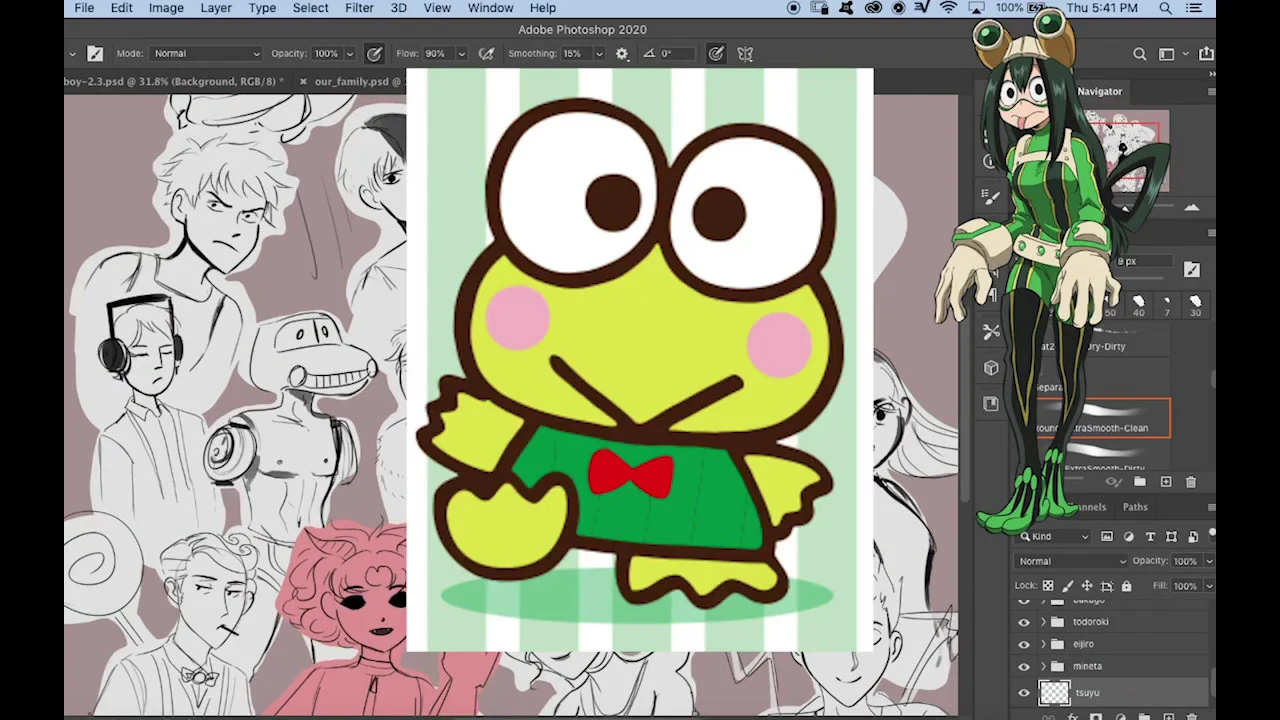Hide the eijiro layer group

pyautogui.click(x=1023, y=645)
